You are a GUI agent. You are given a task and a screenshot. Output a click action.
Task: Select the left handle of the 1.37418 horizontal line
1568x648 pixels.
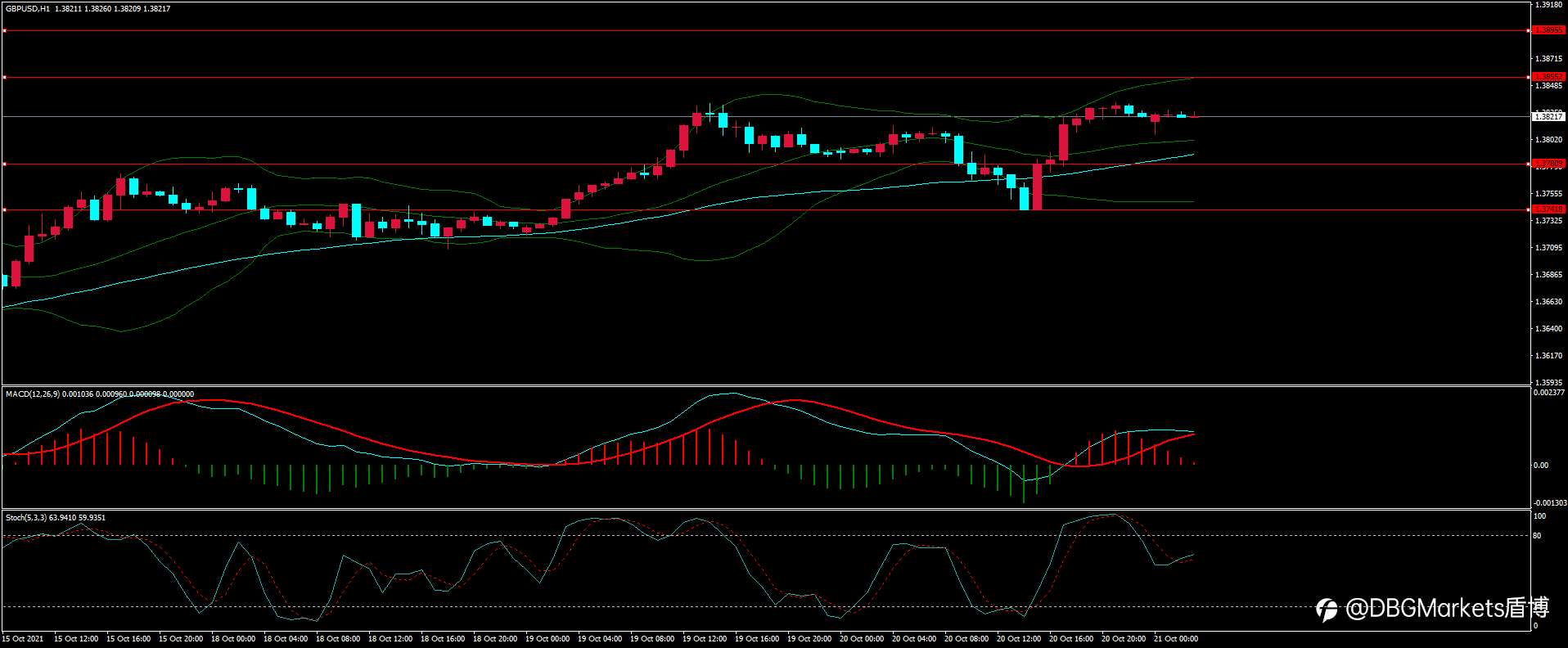coord(4,210)
